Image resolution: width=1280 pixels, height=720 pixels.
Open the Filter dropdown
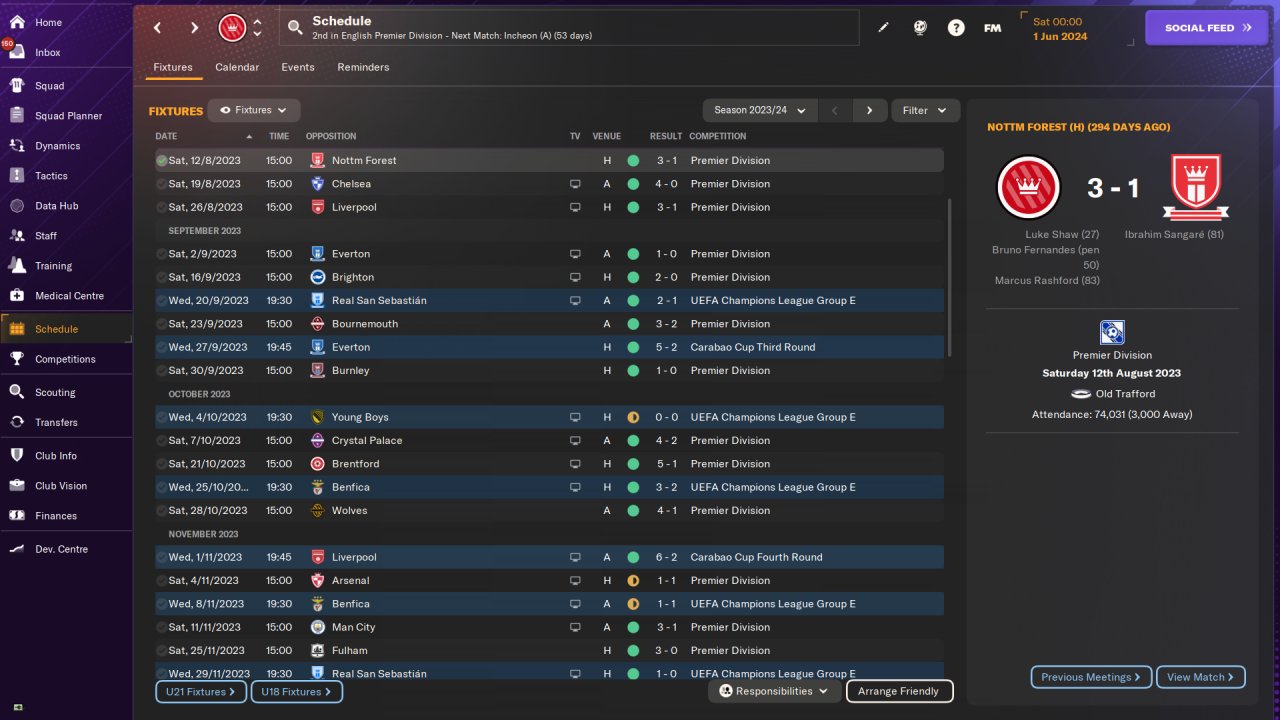coord(925,110)
